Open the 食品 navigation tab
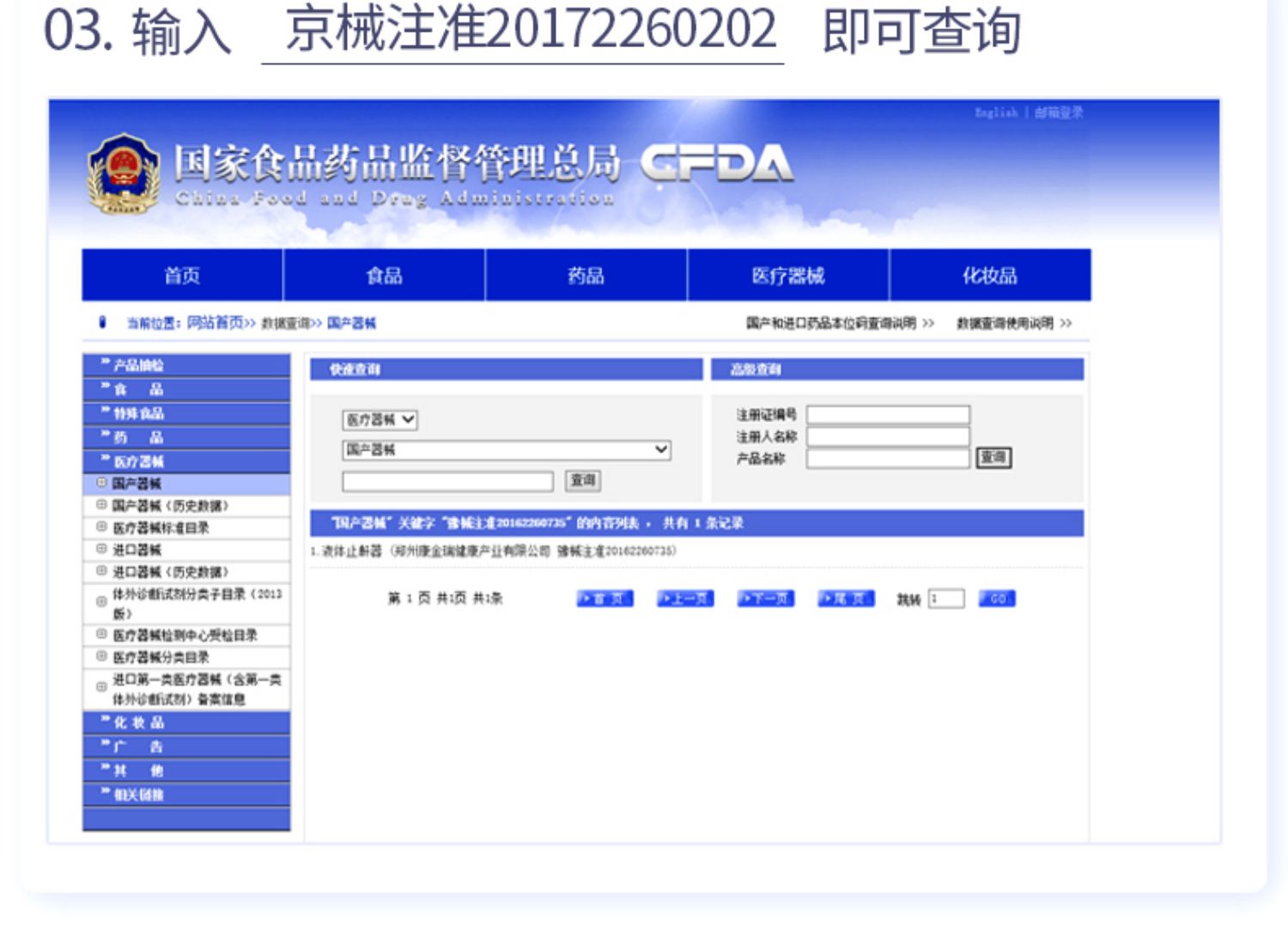The image size is (1288, 941). coord(384,276)
